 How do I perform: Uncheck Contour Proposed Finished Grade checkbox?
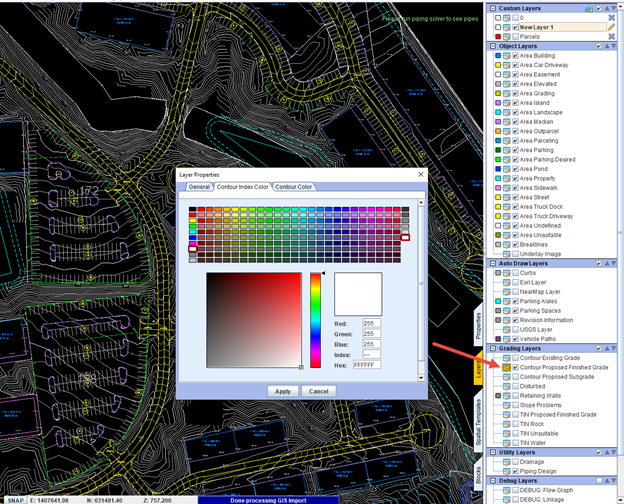[x=515, y=367]
